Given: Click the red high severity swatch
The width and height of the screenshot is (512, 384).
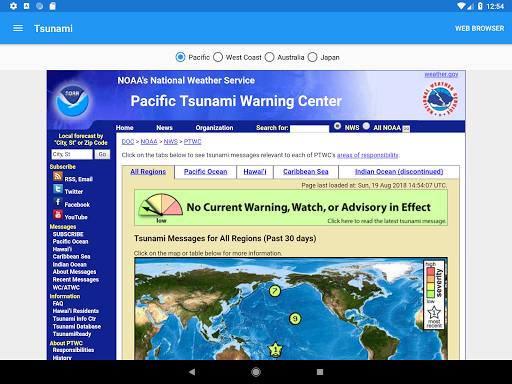Looking at the screenshot, I should (x=430, y=271).
